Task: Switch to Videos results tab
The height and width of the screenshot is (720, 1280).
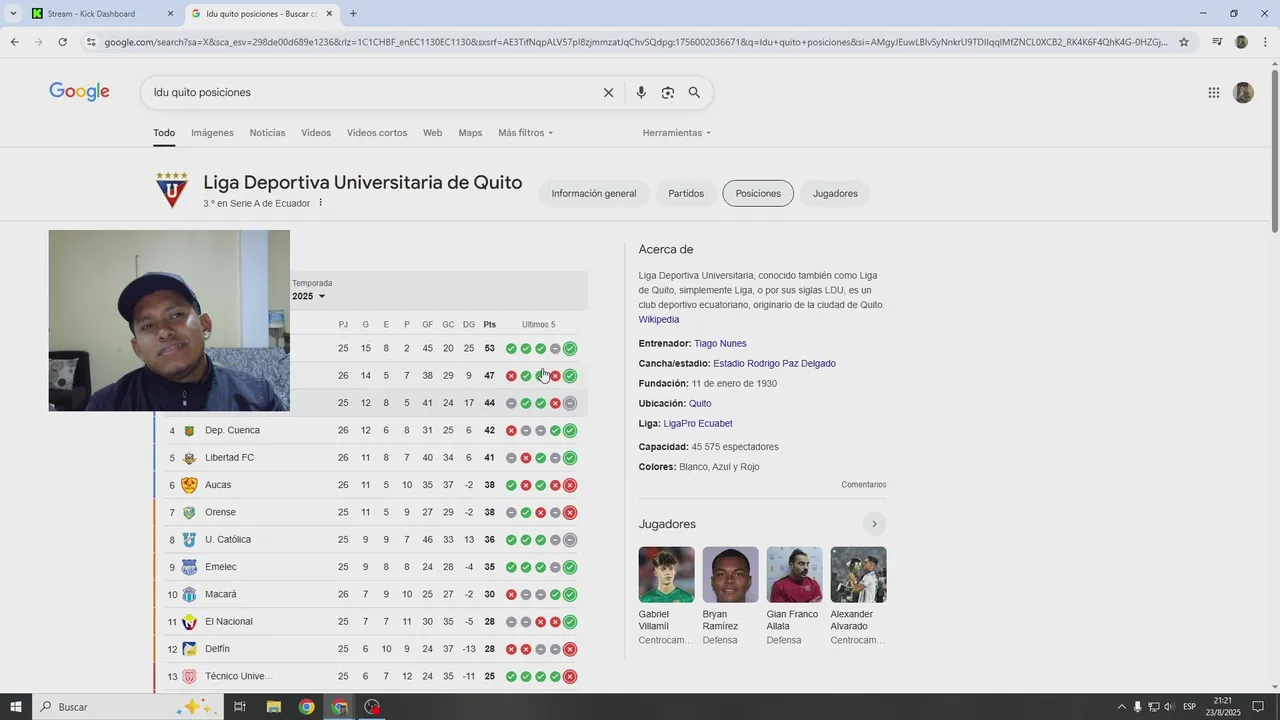Action: click(316, 133)
